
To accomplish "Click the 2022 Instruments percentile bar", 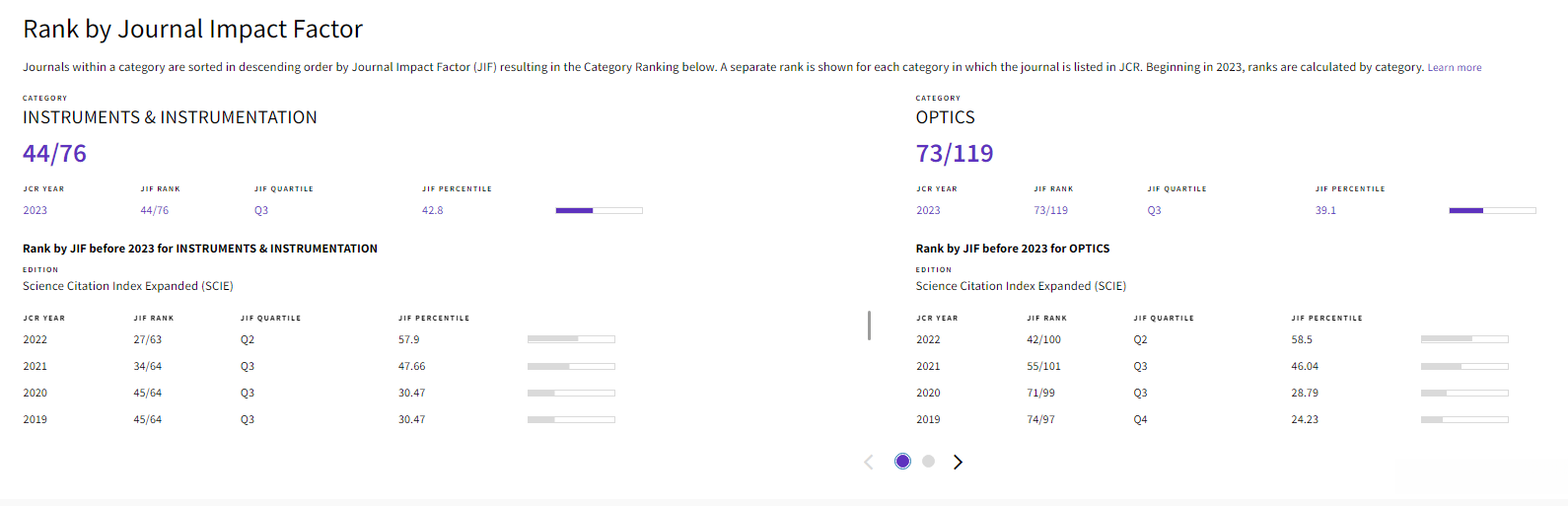I will click(x=571, y=339).
